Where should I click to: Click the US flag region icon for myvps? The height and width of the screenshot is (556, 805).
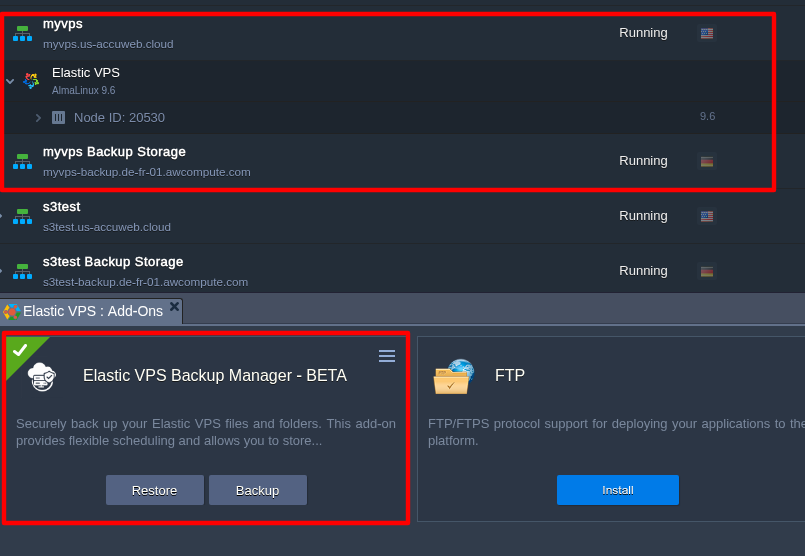(707, 33)
